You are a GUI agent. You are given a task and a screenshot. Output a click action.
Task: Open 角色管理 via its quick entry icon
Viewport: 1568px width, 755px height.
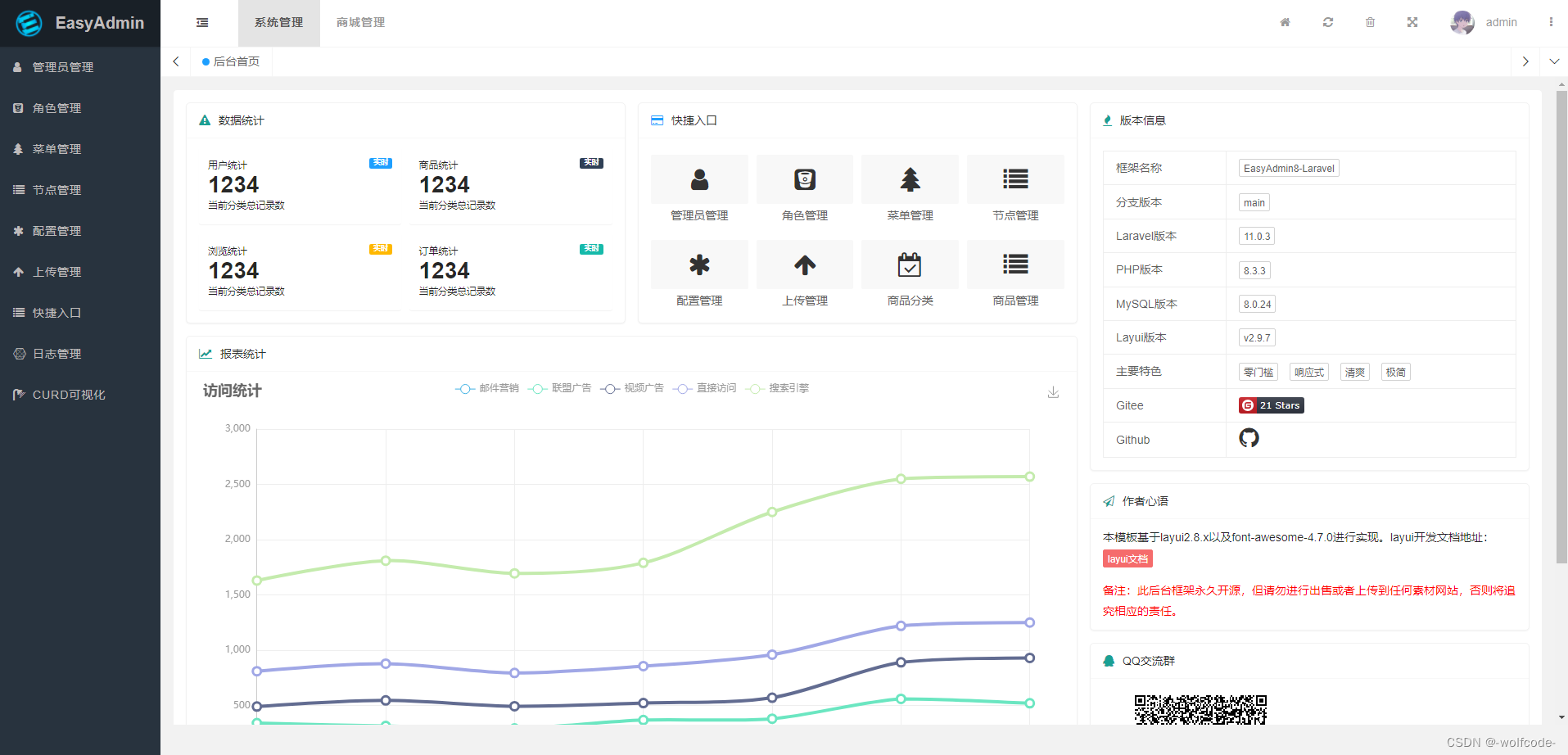click(804, 179)
